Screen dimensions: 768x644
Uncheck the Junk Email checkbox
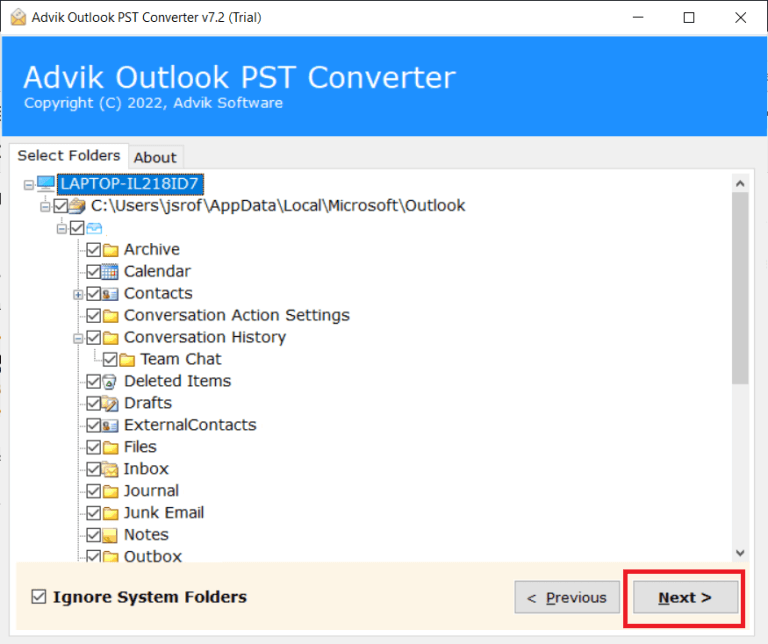[x=94, y=513]
